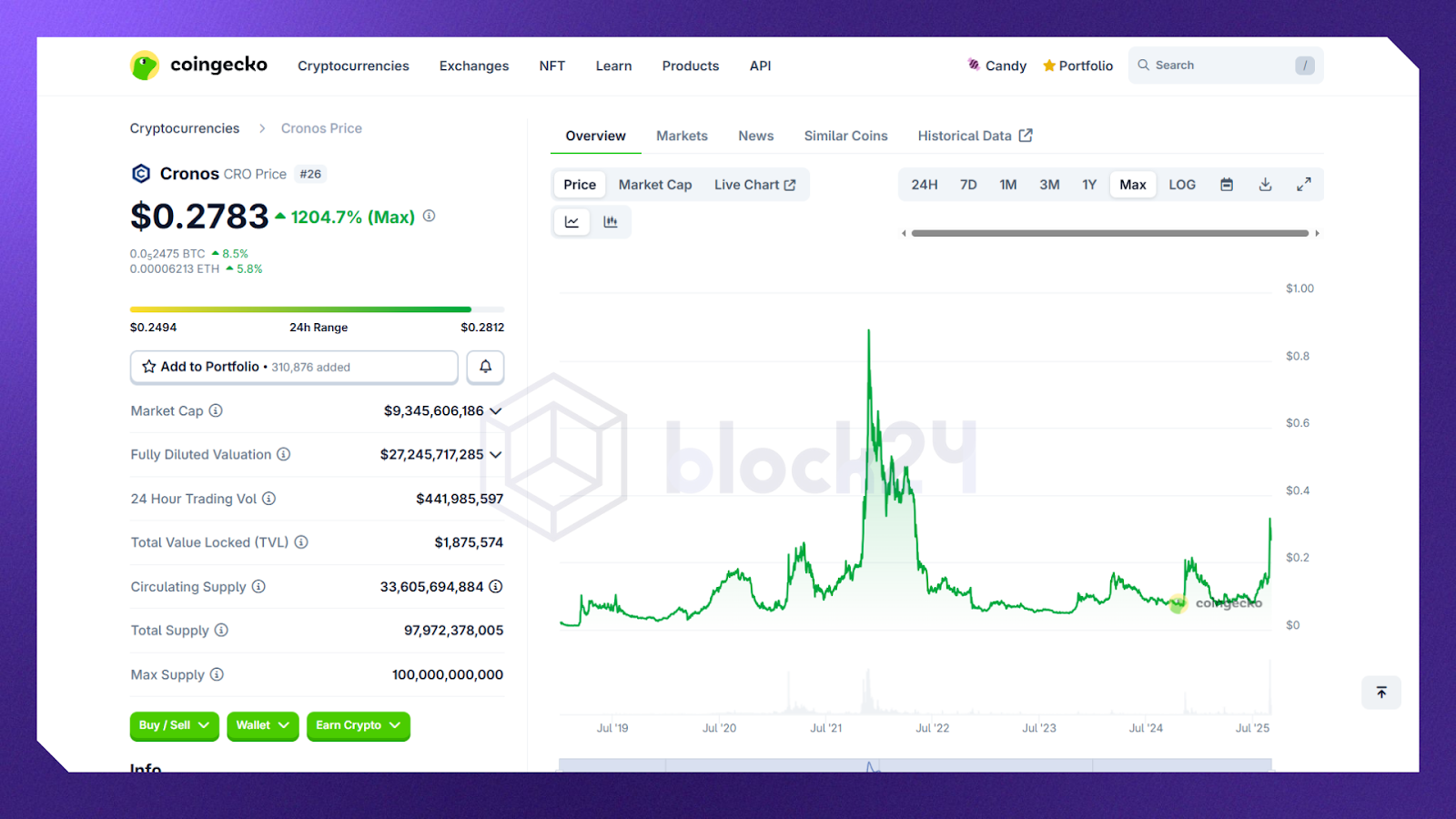
Task: Switch to the Similar Coins tab
Action: (x=845, y=136)
